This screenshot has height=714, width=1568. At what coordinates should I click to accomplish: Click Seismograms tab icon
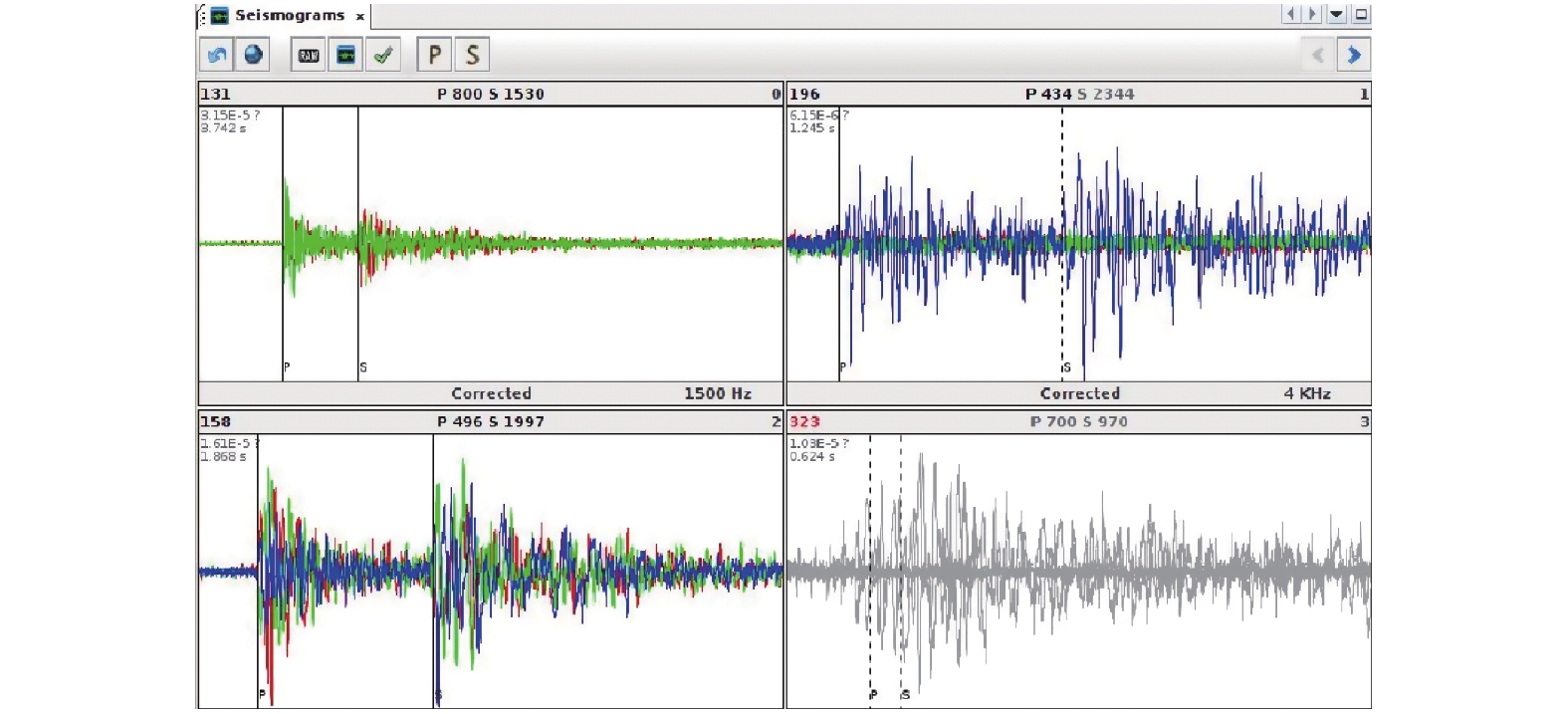(219, 16)
